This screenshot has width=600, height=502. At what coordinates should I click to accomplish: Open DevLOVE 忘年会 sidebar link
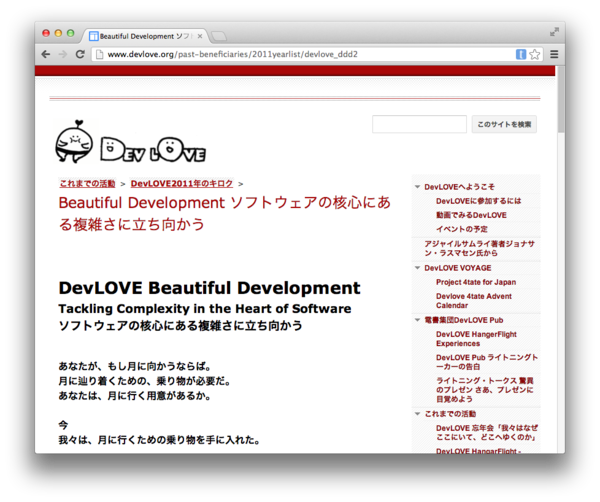tap(487, 432)
